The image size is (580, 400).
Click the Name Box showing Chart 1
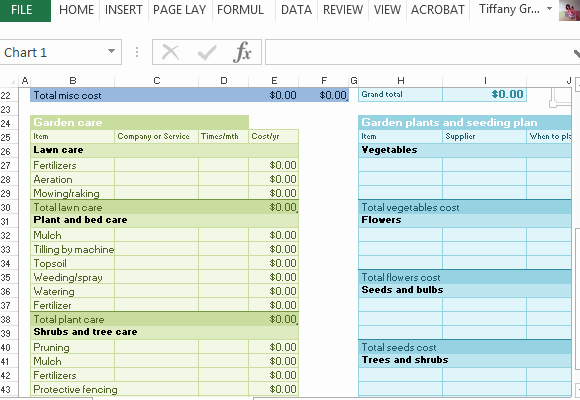52,52
